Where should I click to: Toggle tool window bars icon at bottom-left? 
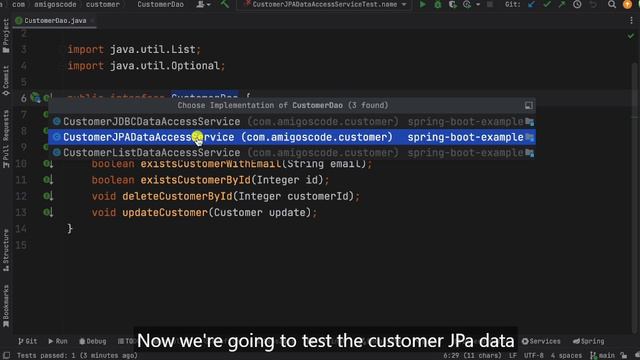[6, 356]
